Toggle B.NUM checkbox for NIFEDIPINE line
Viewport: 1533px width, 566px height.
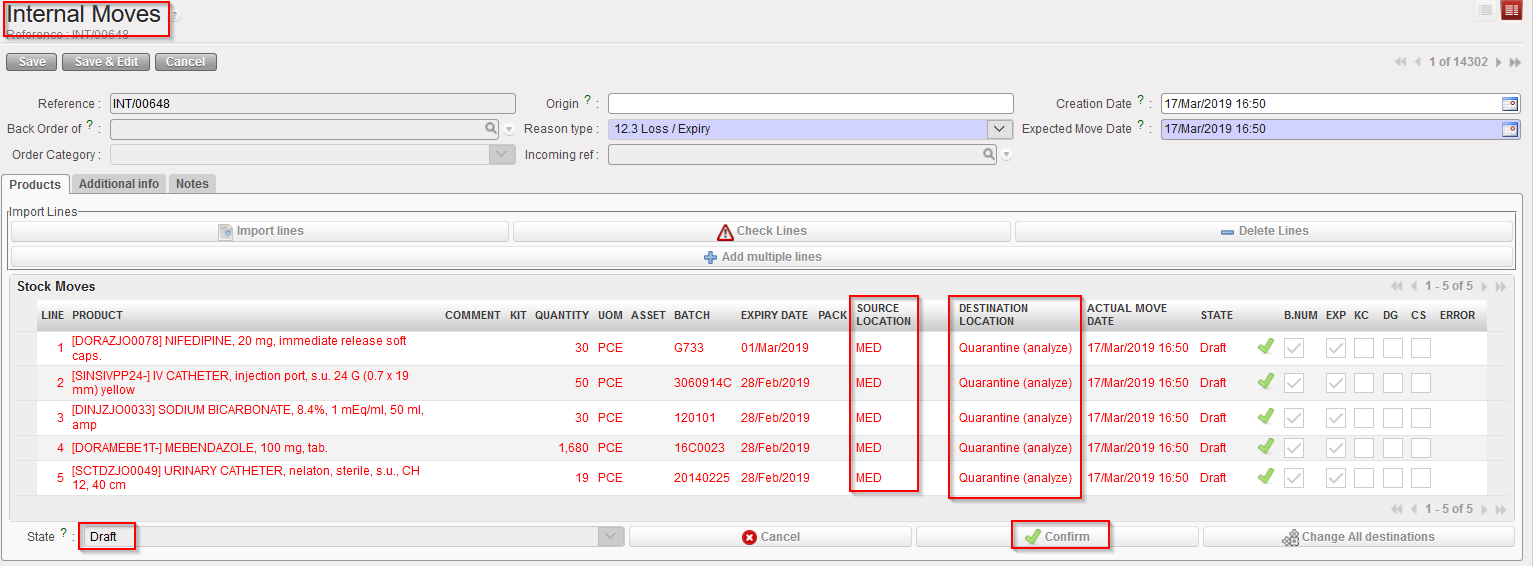(x=1294, y=348)
